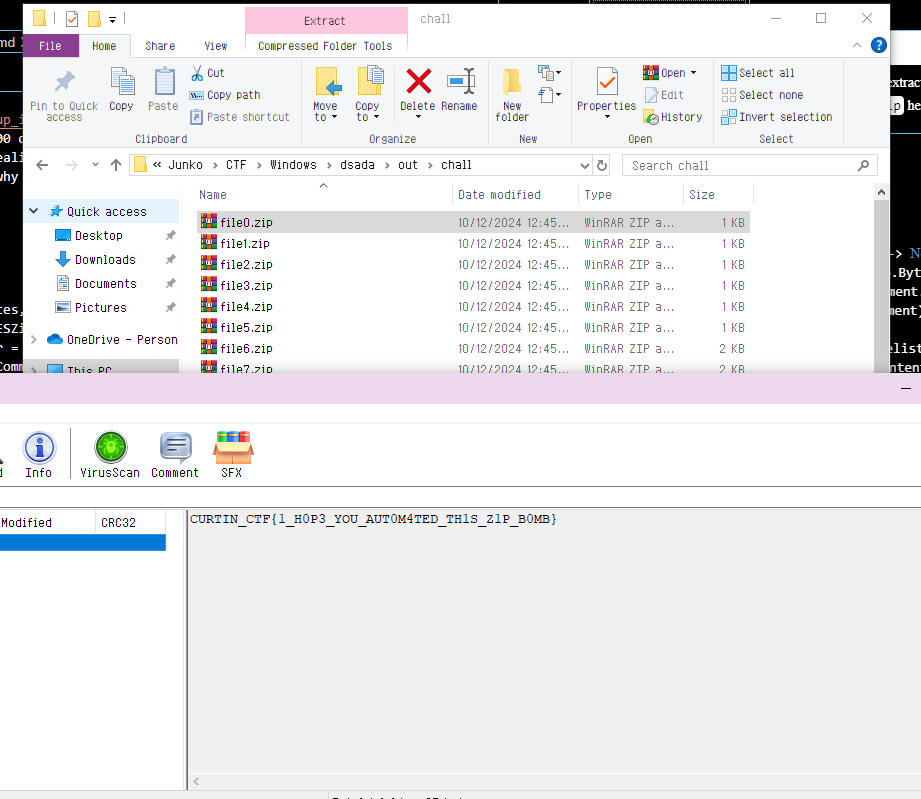Click Invert selection option
The image size is (921, 799).
click(776, 117)
